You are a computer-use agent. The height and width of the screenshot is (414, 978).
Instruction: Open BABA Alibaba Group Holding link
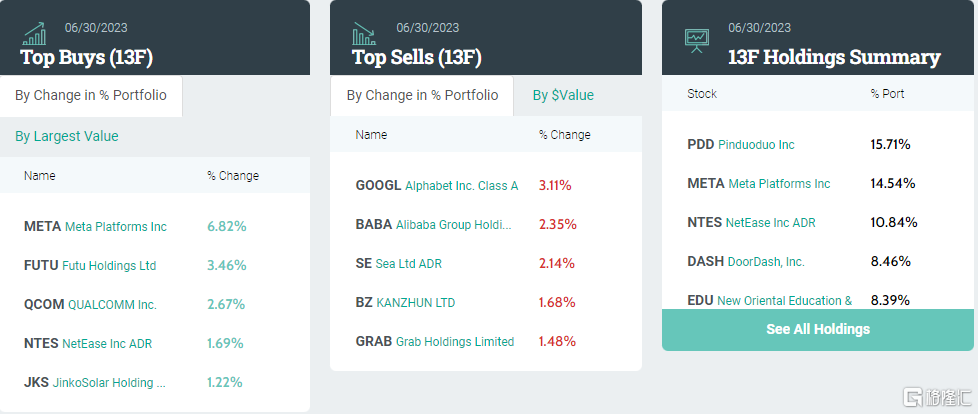pos(433,225)
